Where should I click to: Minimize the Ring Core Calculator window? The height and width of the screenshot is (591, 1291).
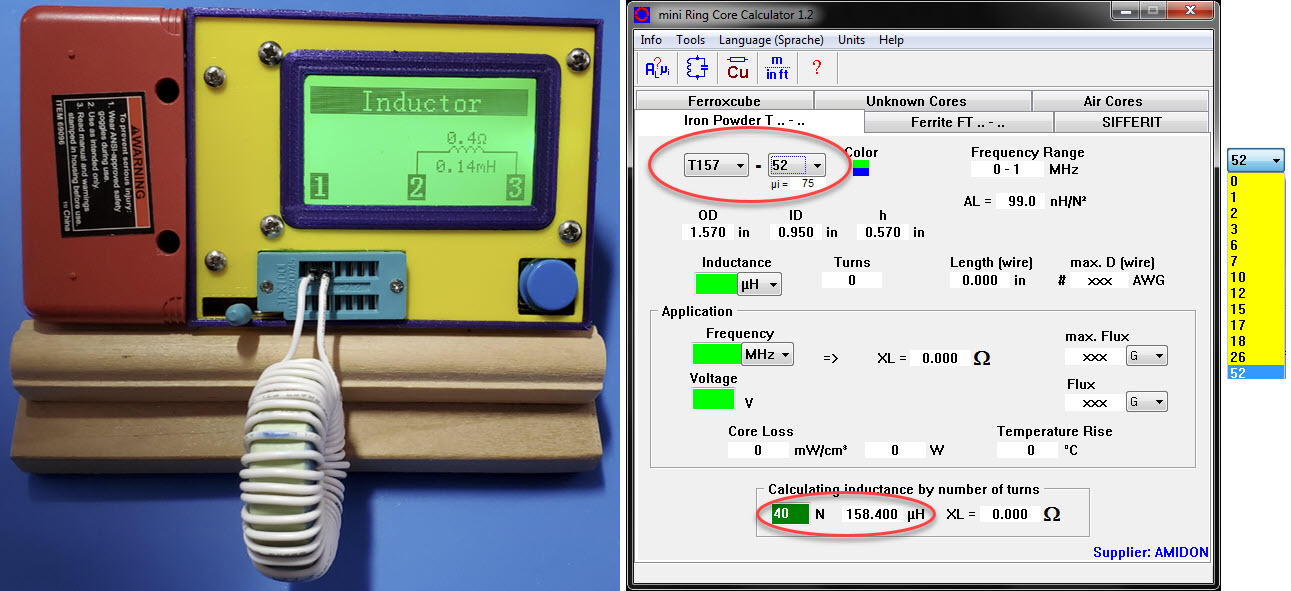[x=1126, y=11]
